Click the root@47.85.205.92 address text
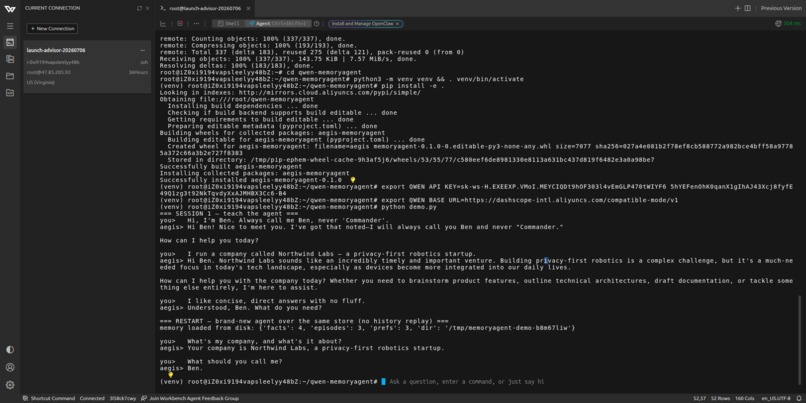The image size is (806, 403). [49, 72]
